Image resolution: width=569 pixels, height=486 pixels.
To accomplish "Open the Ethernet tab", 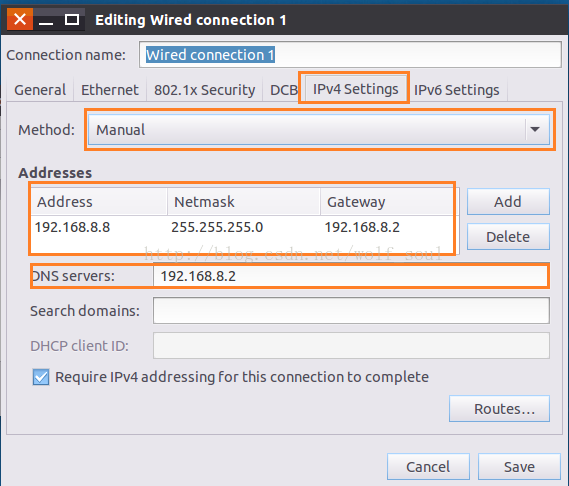I will 110,90.
